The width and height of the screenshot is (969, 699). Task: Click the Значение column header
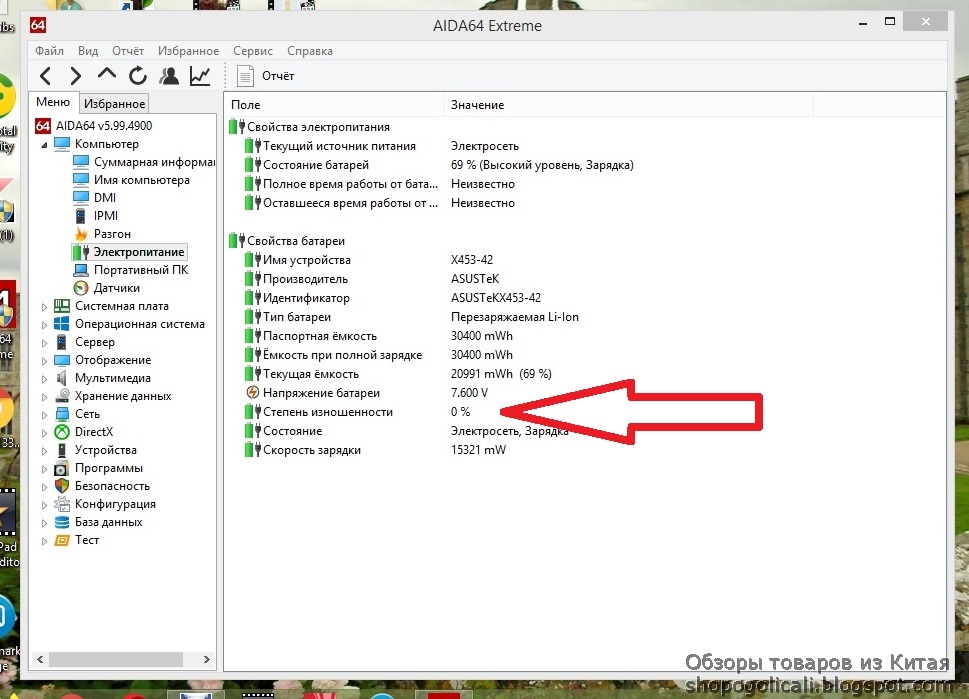click(628, 105)
